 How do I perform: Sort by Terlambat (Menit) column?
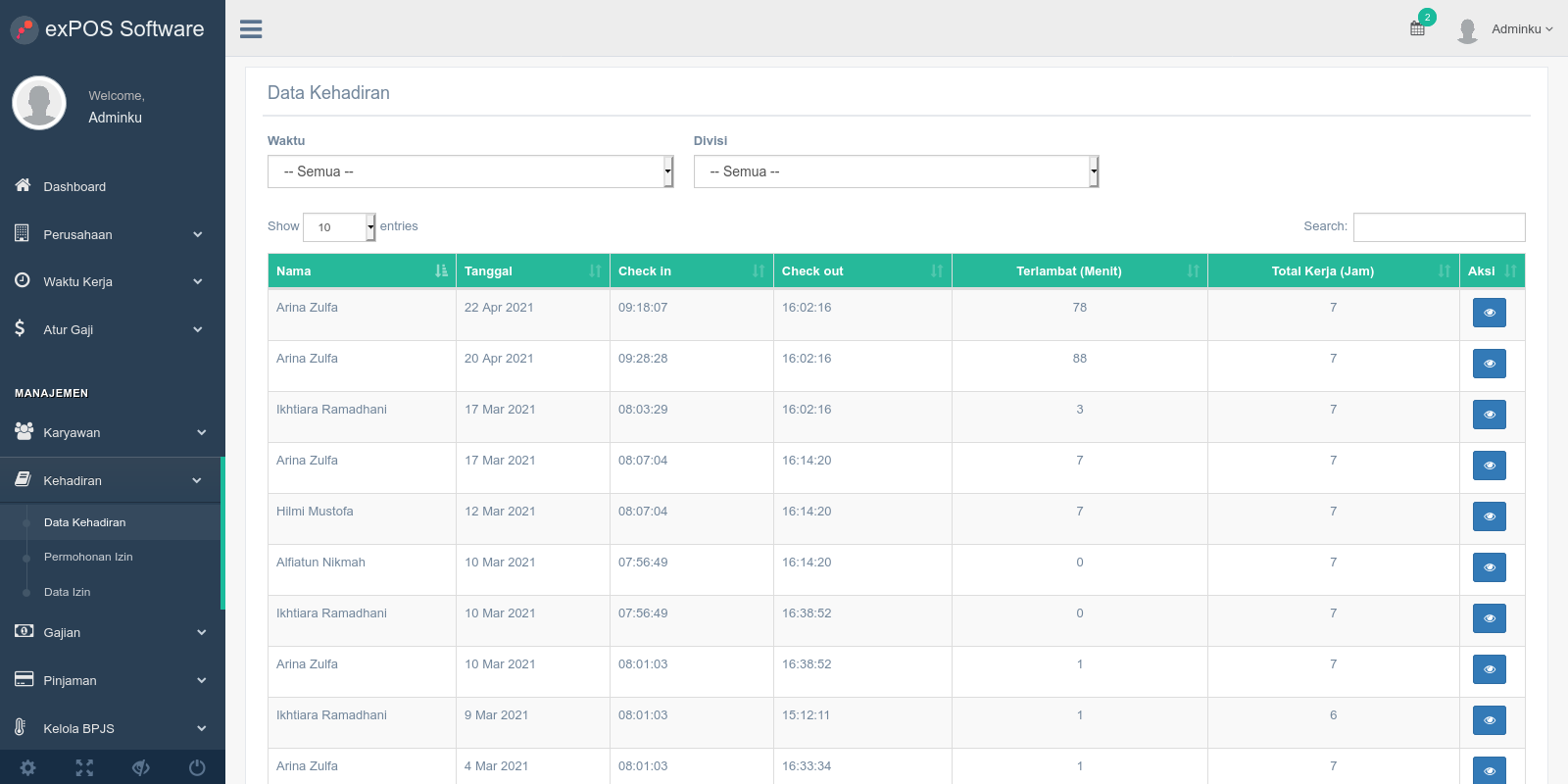1080,270
